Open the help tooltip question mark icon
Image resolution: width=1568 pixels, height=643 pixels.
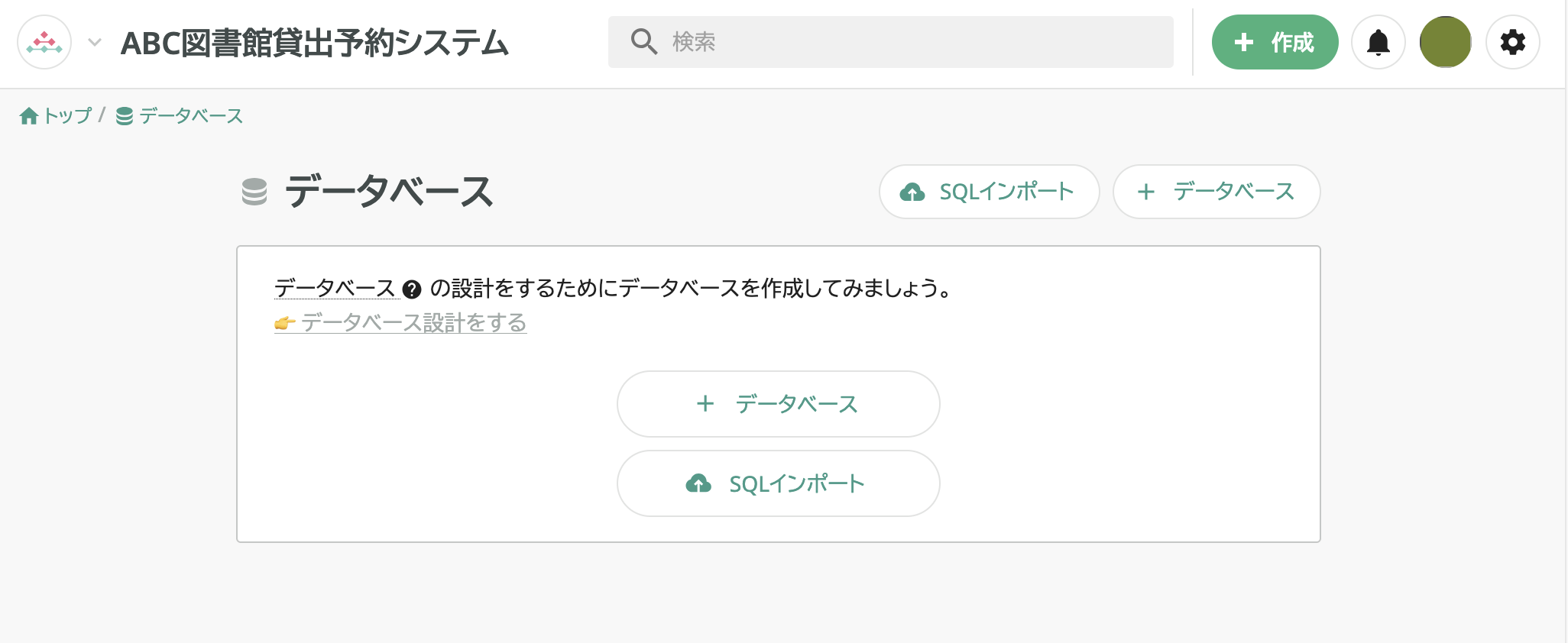(412, 289)
